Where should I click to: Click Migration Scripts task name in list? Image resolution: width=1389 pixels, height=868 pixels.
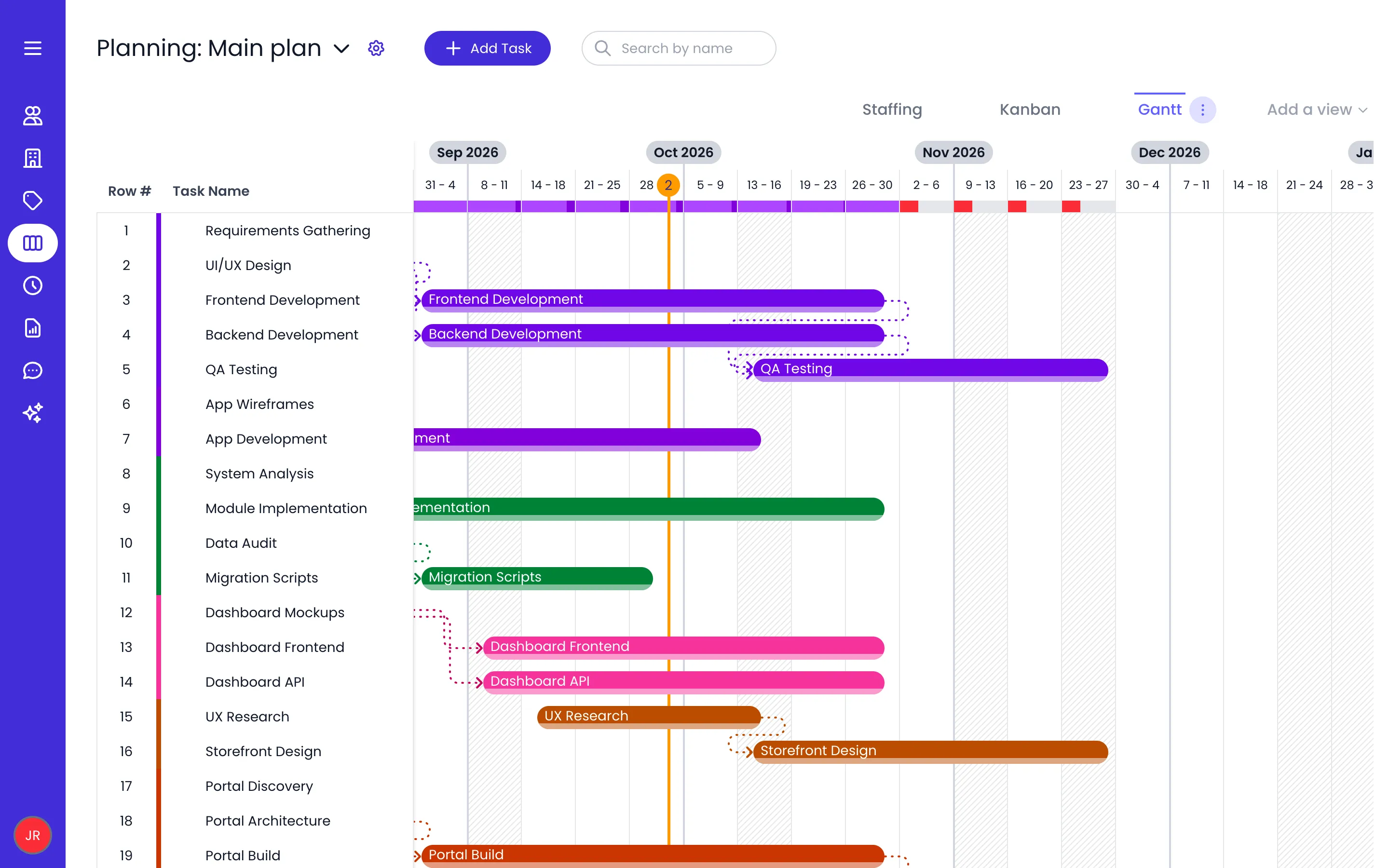coord(261,578)
